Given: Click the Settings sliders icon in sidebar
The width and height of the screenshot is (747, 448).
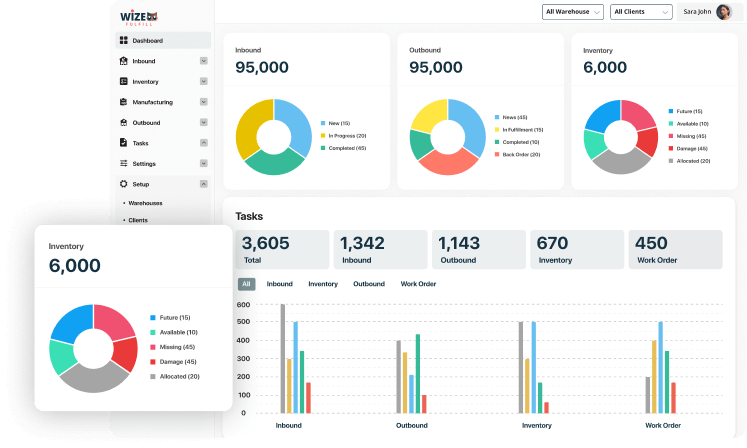Looking at the screenshot, I should click(124, 164).
